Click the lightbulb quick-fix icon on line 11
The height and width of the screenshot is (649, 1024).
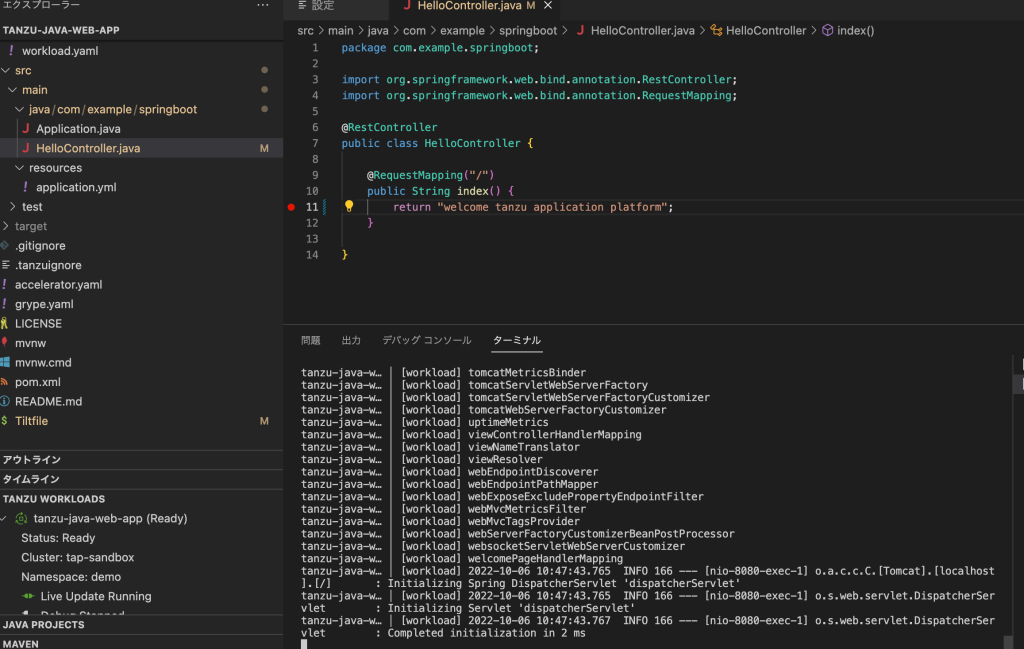click(349, 207)
